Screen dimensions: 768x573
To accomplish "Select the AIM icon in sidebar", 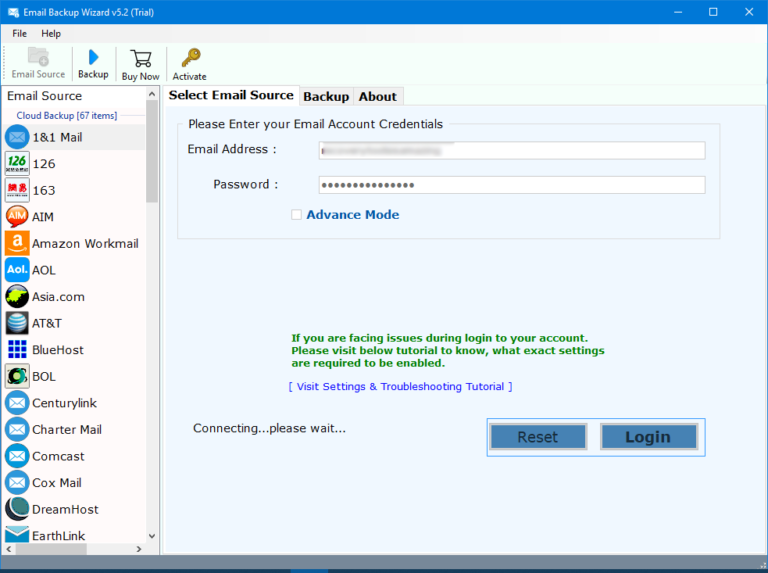I will click(x=17, y=217).
